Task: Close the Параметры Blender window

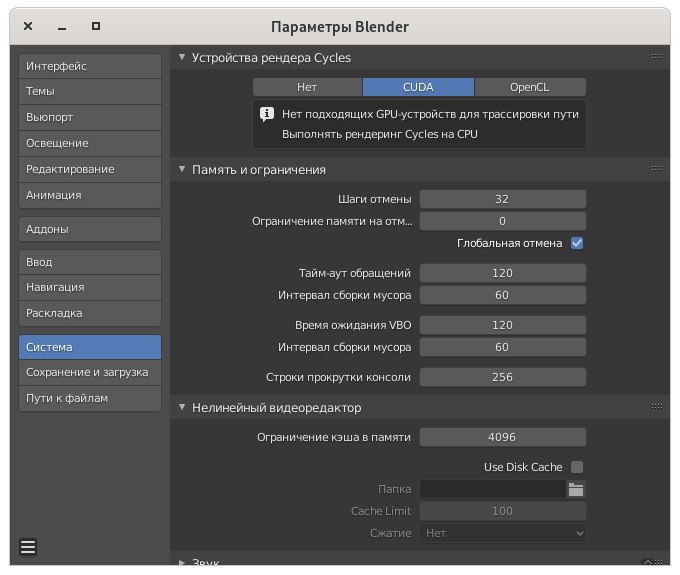Action: coord(28,26)
